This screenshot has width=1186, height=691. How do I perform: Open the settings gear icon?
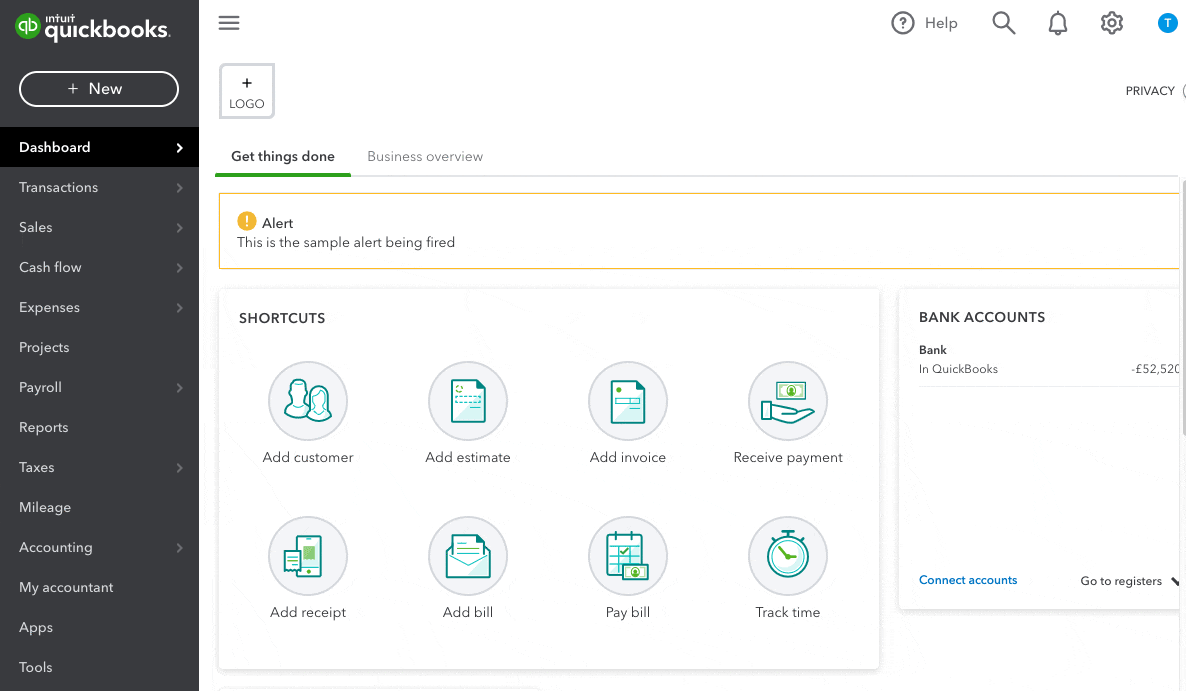point(1111,23)
